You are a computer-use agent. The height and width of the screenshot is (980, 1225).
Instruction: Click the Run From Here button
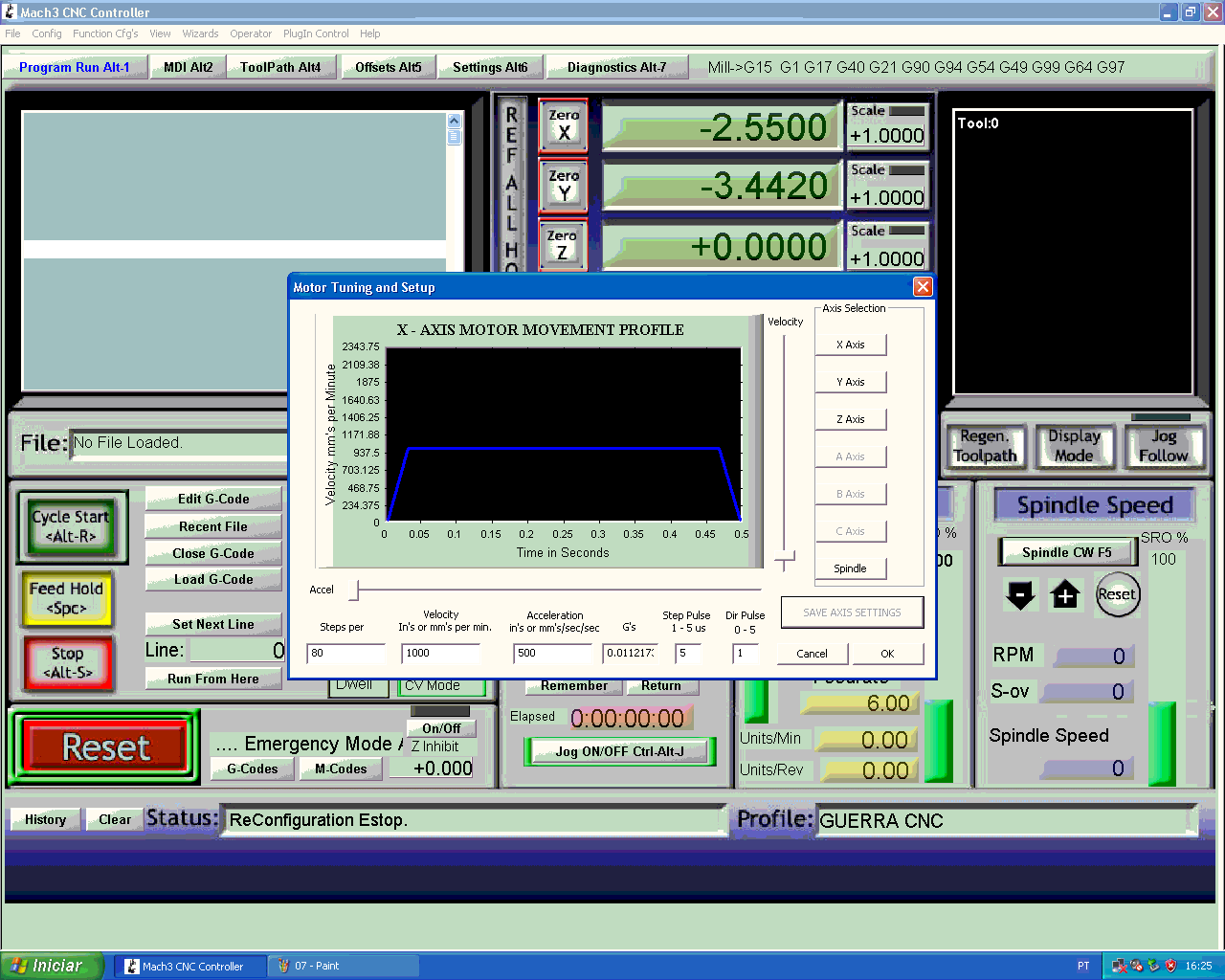213,679
